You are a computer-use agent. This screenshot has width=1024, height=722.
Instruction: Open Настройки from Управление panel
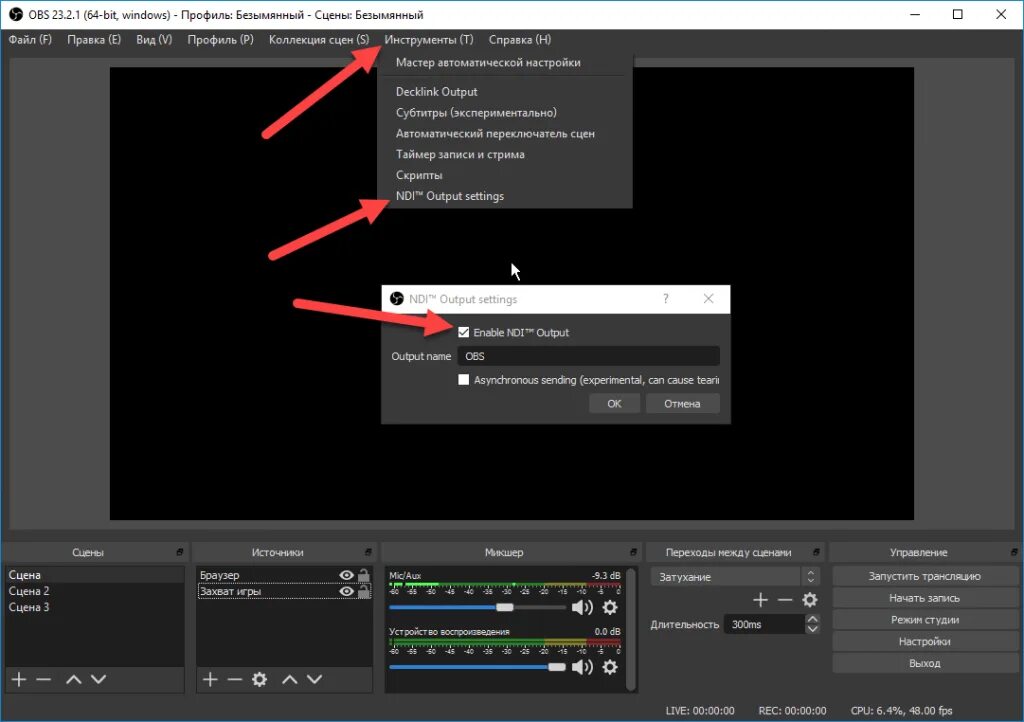coord(924,642)
